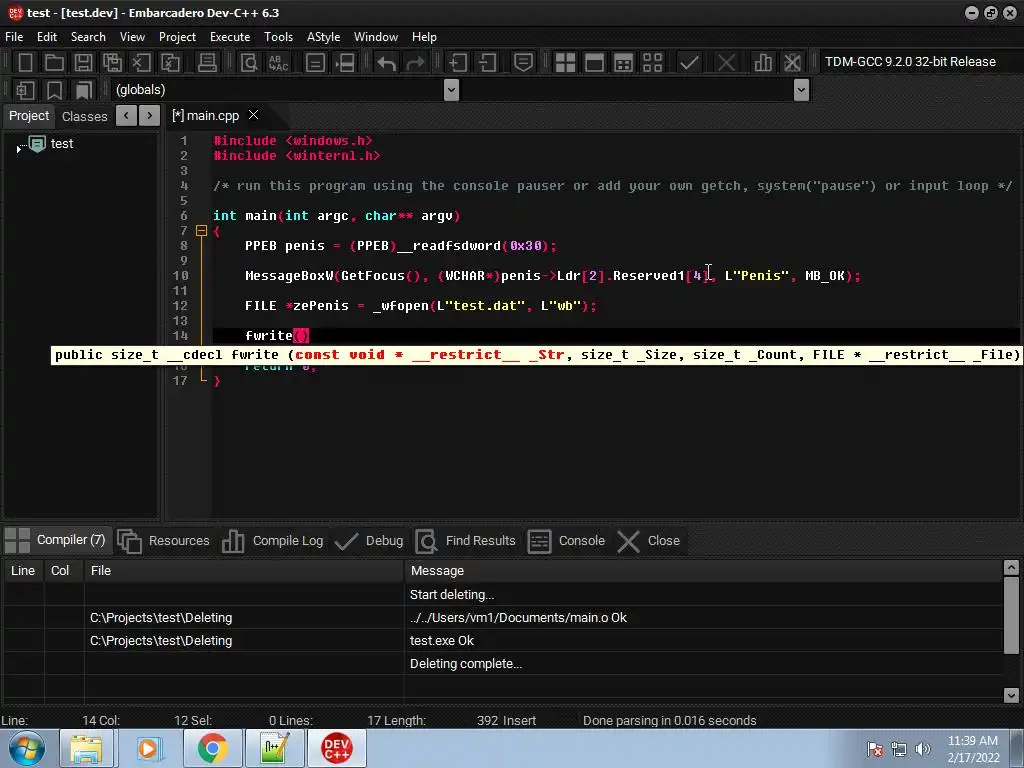Click the Undo arrow icon
1024x768 pixels.
[387, 63]
